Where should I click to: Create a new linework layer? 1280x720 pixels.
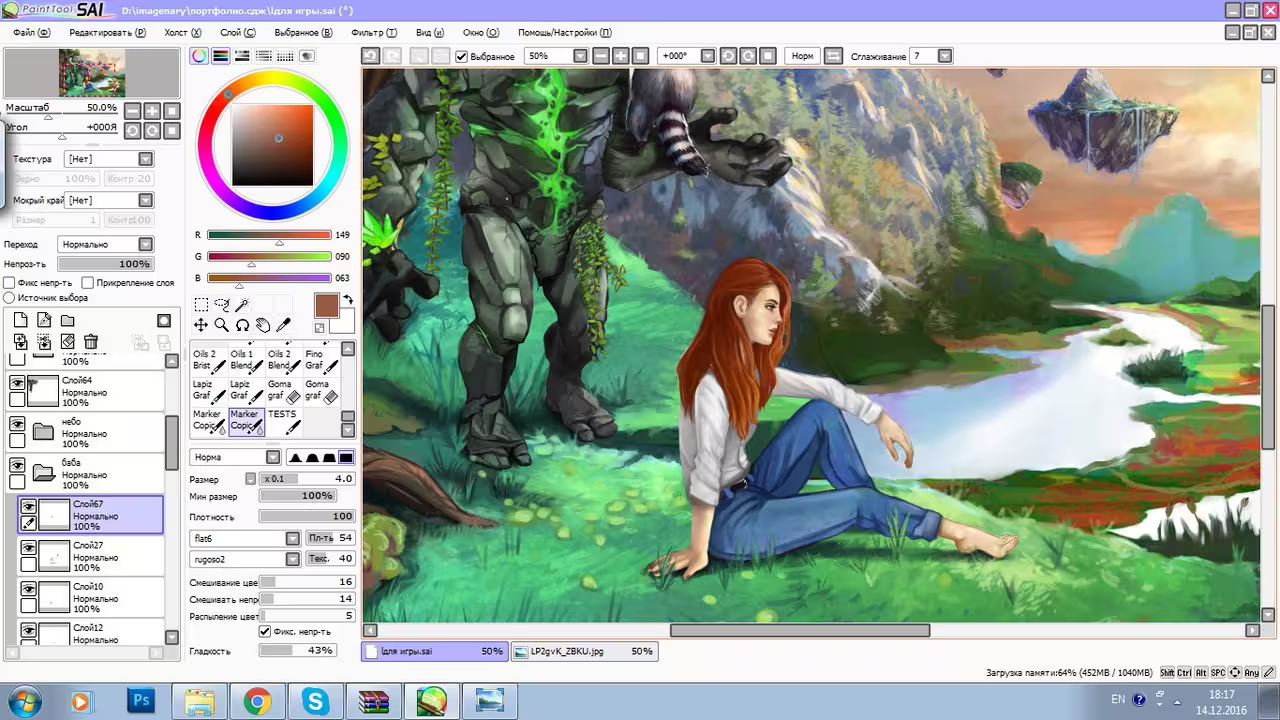point(44,320)
